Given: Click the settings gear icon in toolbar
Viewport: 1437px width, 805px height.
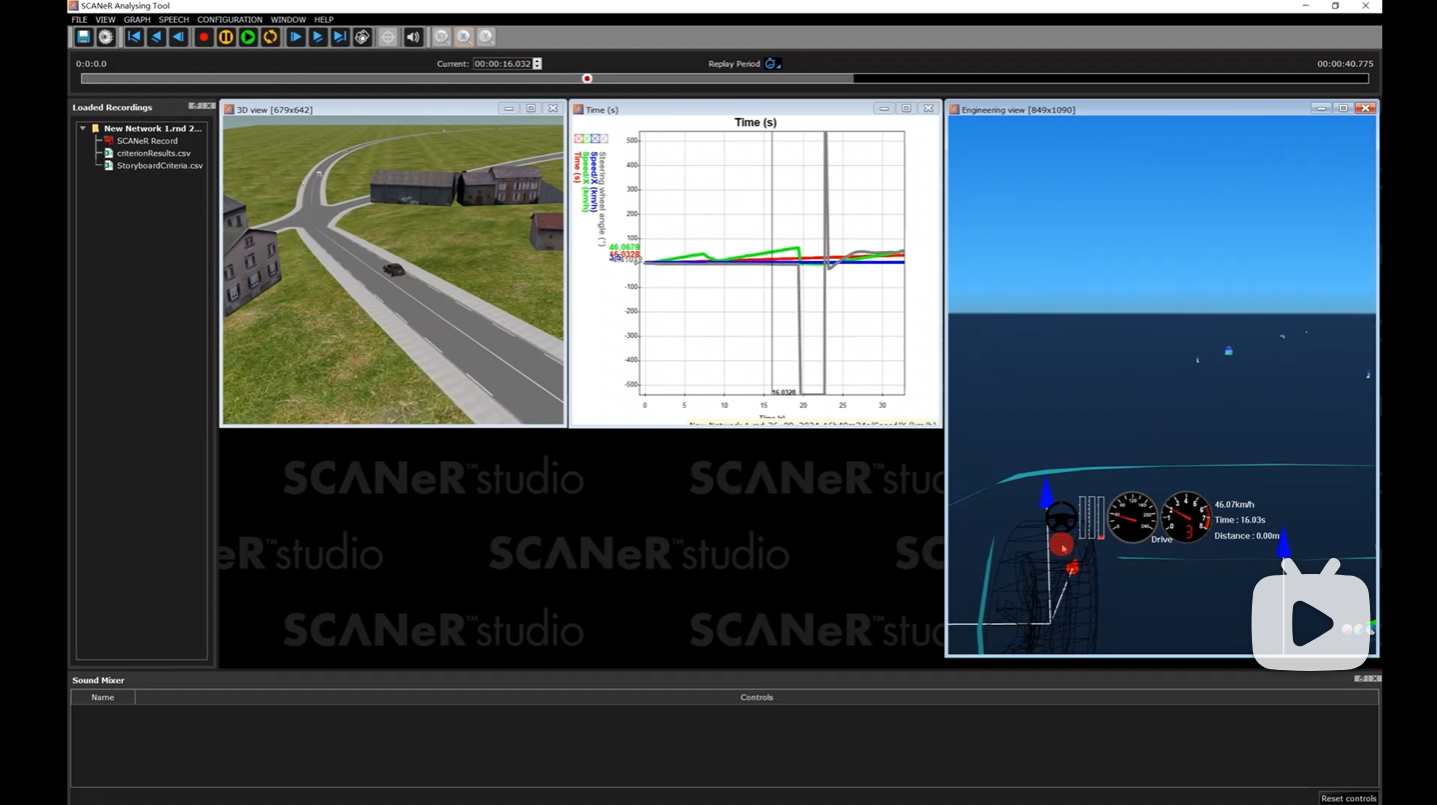Looking at the screenshot, I should click(106, 37).
